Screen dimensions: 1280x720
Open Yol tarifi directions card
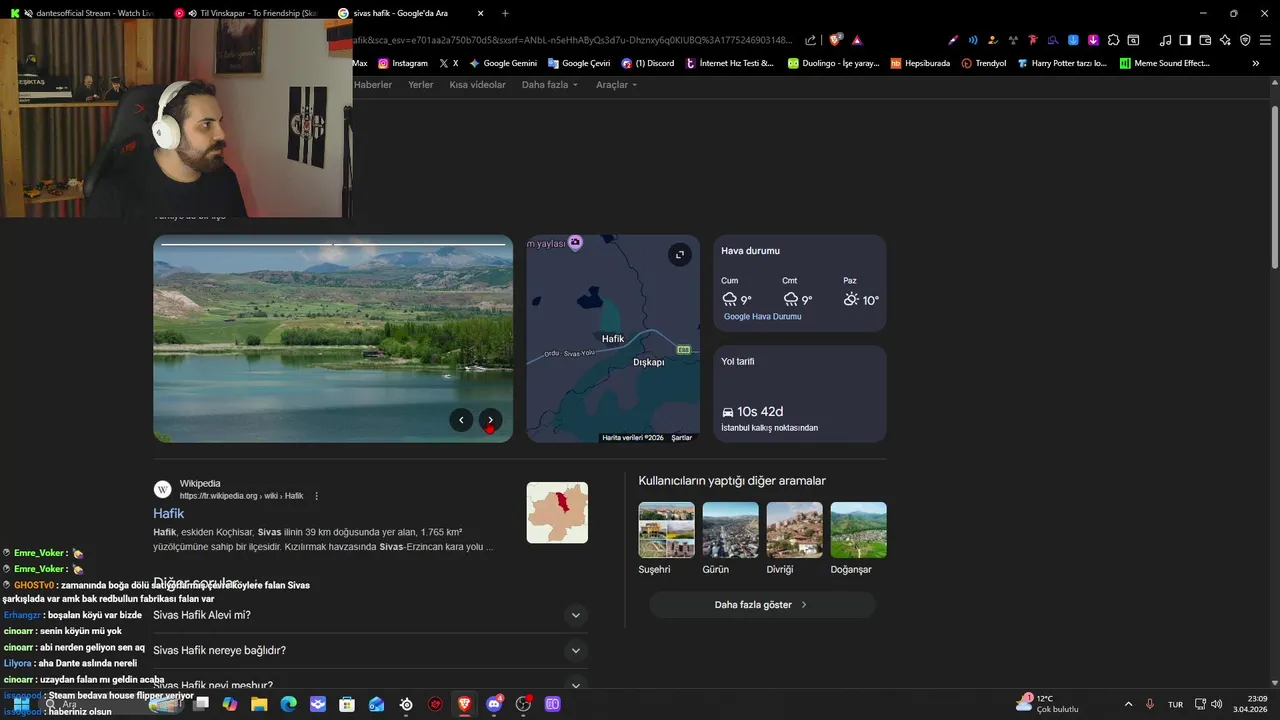tap(800, 394)
